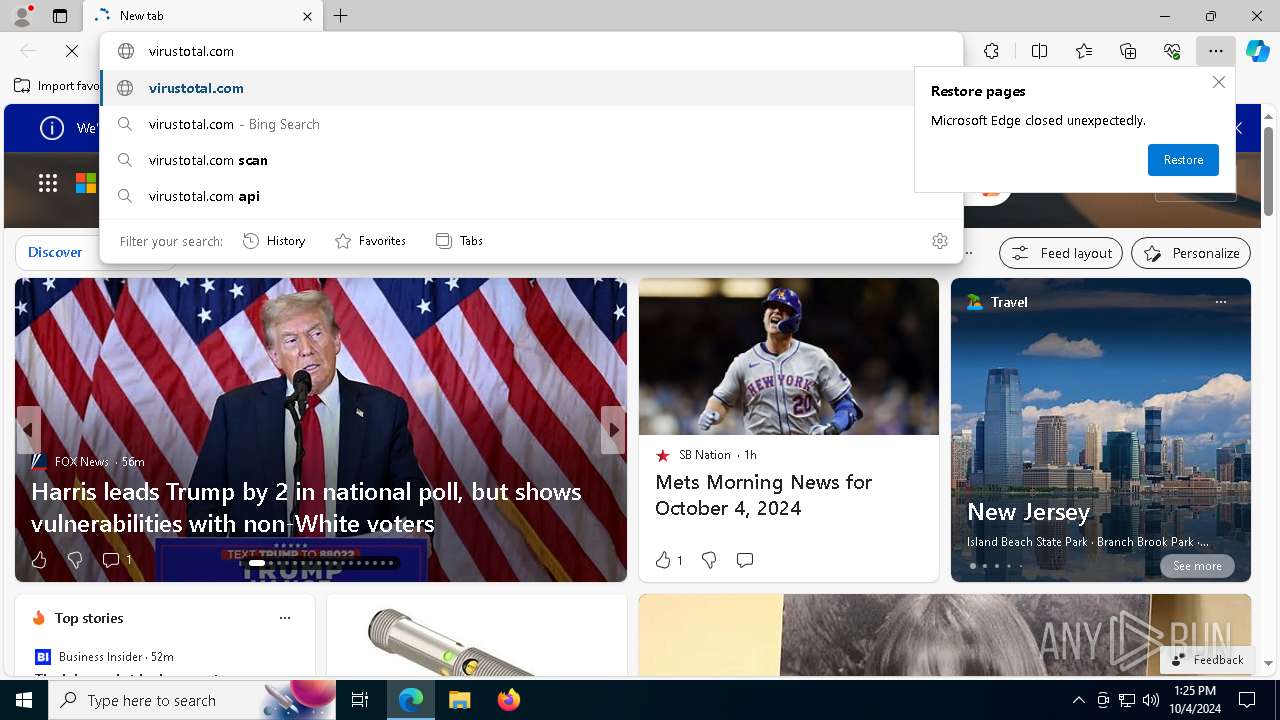Open New Jersey travel card image
Image resolution: width=1280 pixels, height=720 pixels.
coord(1101,430)
